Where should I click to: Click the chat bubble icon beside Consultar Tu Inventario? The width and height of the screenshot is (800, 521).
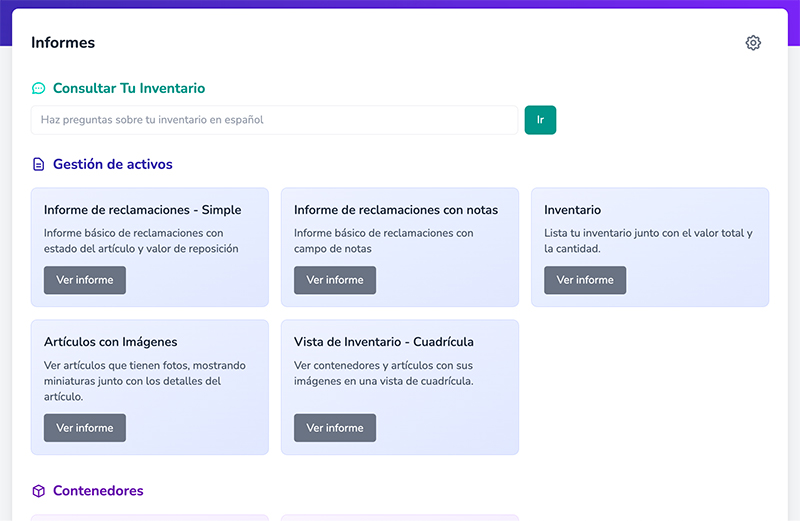[x=38, y=88]
